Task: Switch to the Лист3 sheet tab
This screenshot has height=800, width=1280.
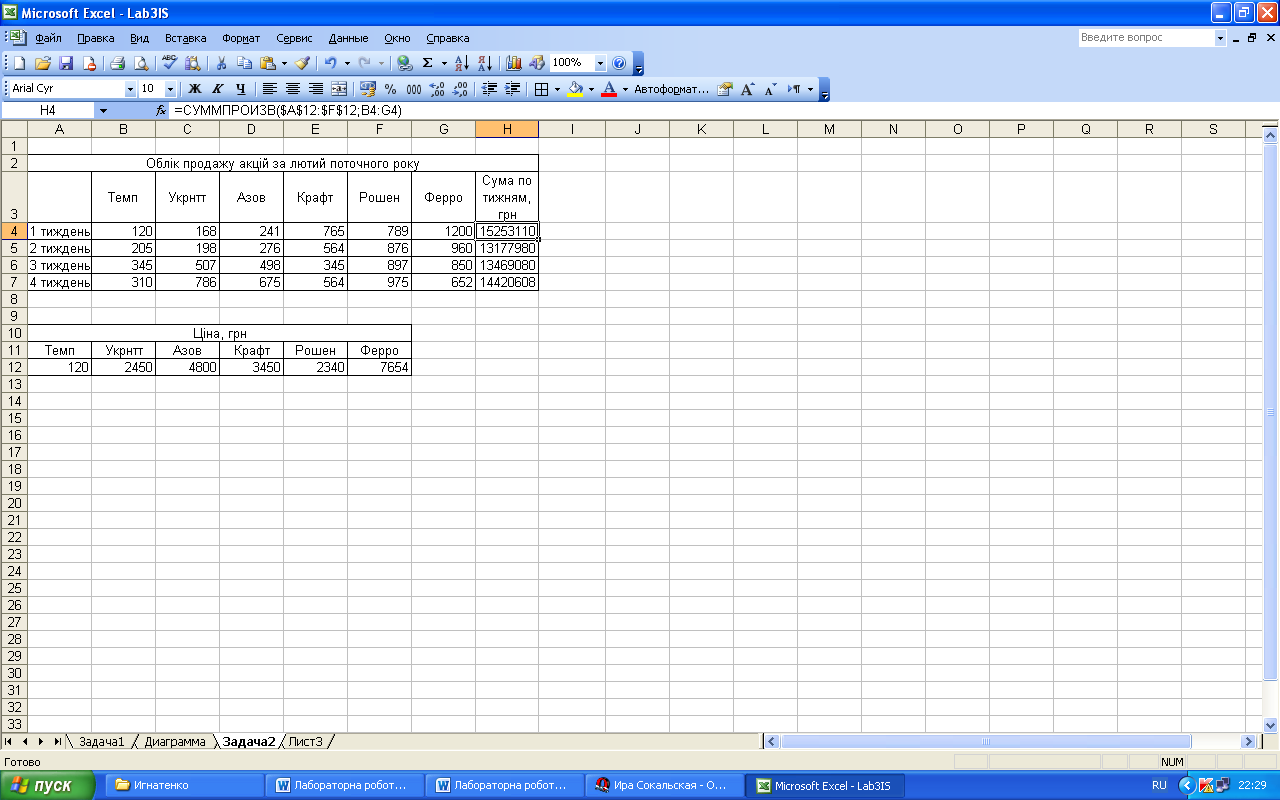Action: 306,741
